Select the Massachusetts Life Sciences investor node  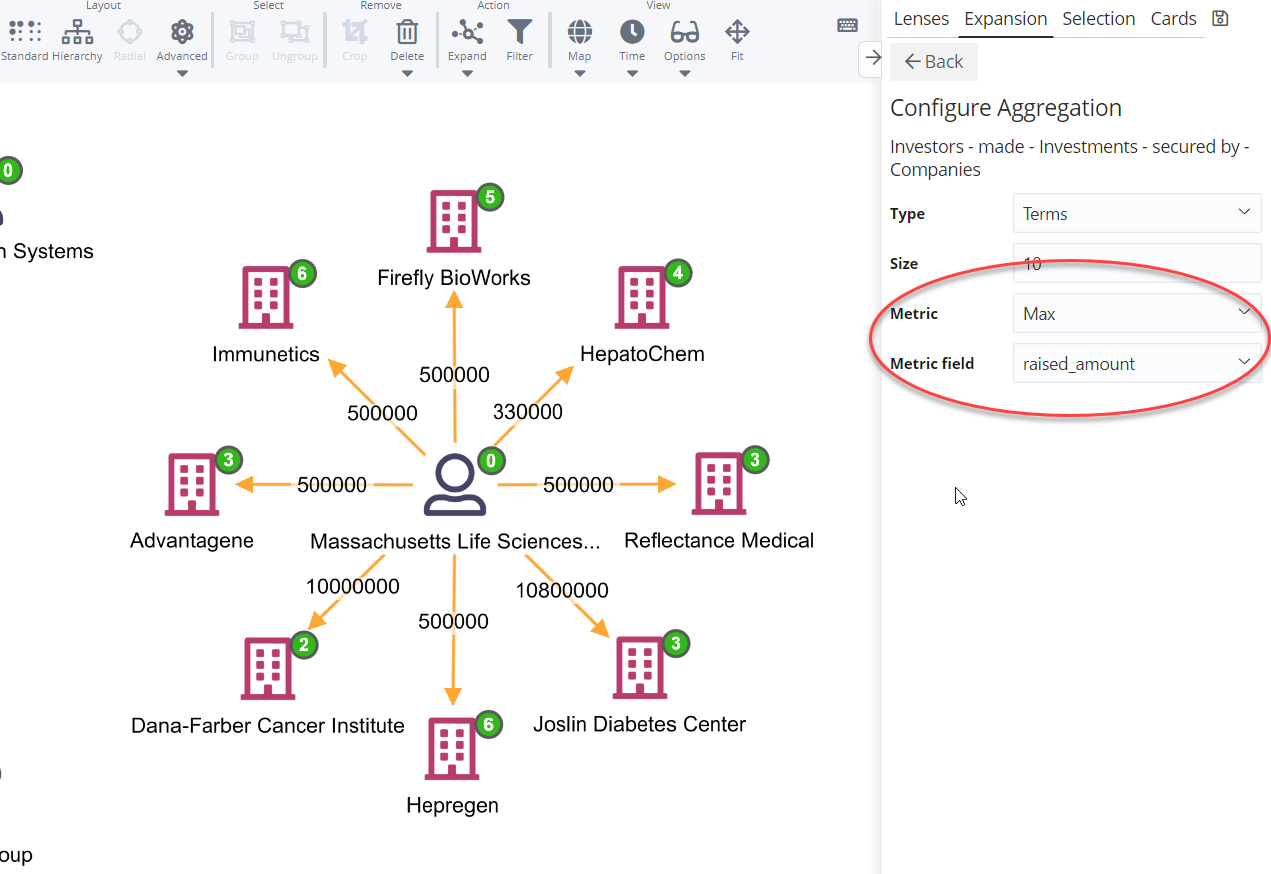point(455,485)
